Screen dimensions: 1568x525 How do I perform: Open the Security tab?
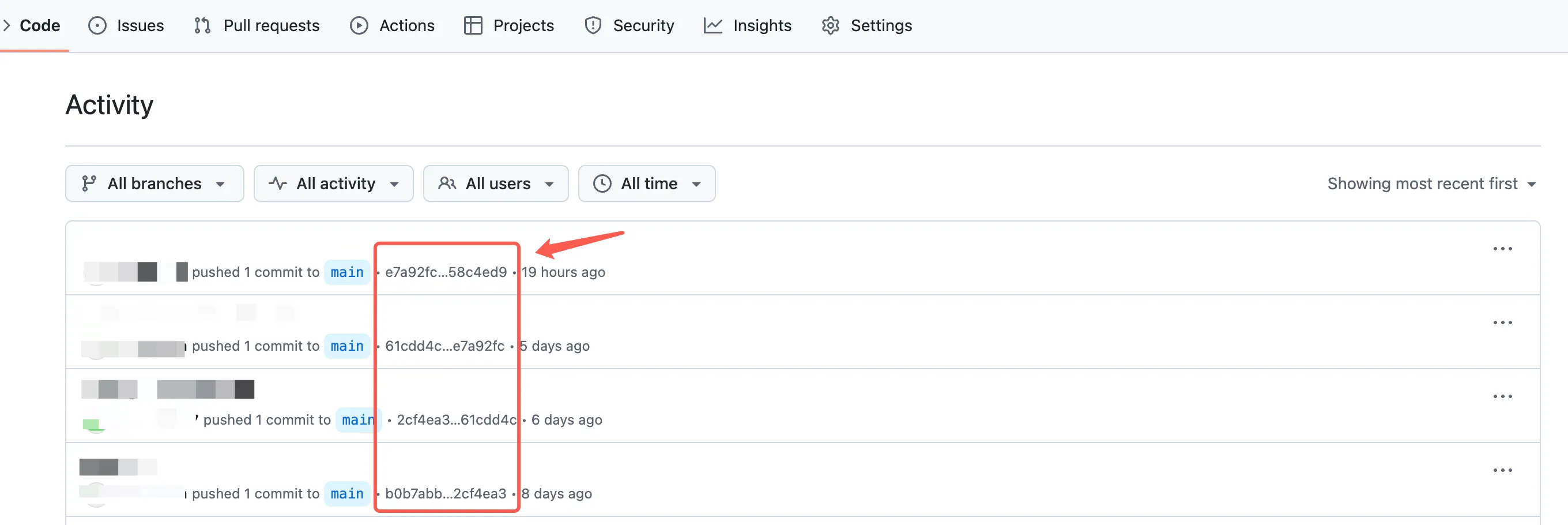(x=629, y=25)
